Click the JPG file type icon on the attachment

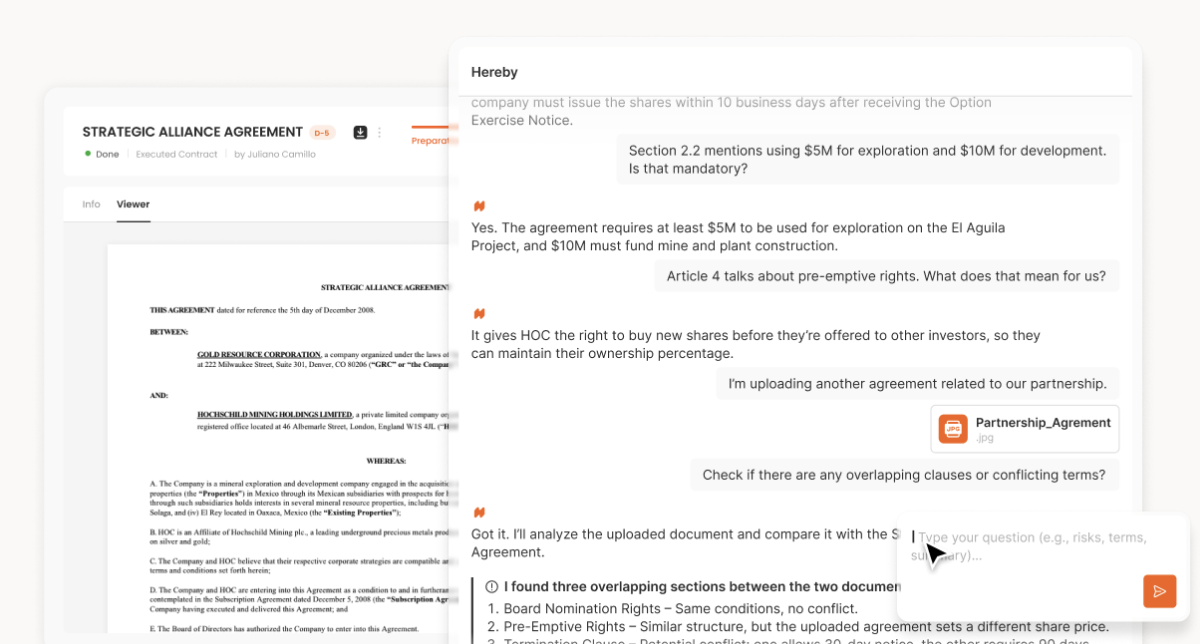pos(953,428)
